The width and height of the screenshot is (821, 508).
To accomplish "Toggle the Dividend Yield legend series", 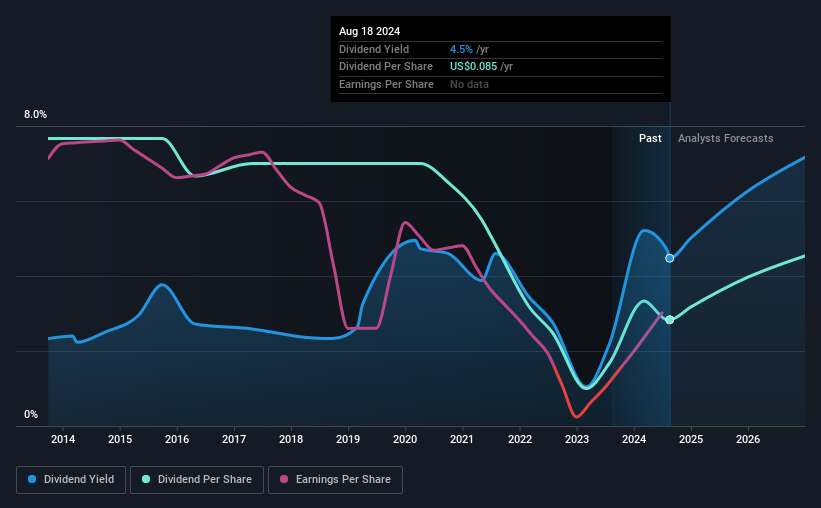I will [71, 480].
